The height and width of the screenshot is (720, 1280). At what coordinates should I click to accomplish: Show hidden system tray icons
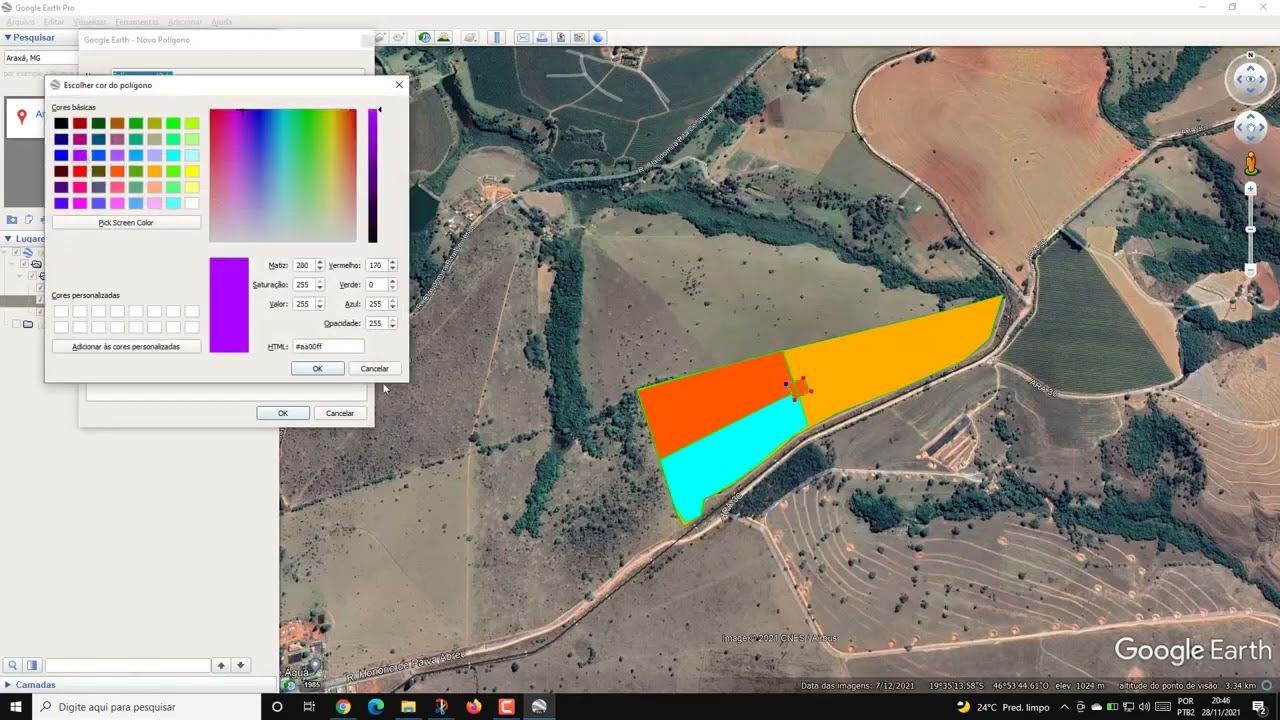[1064, 707]
